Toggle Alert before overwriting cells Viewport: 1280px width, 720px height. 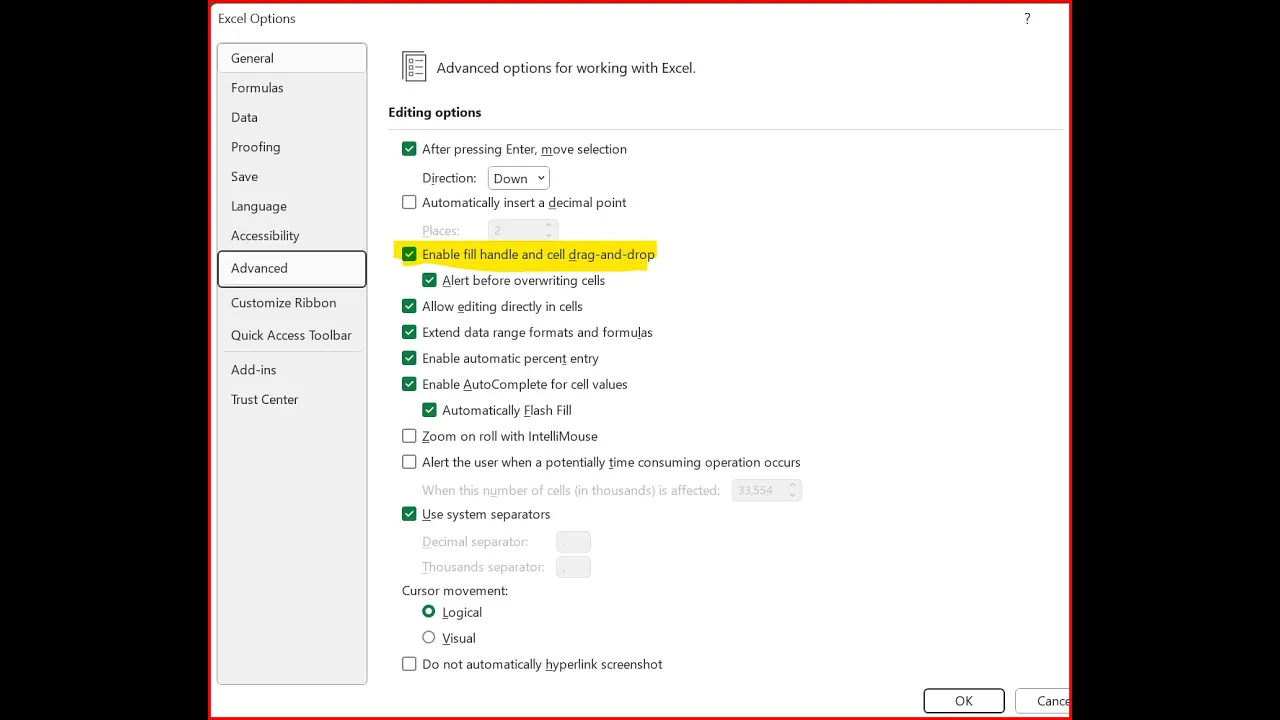(x=429, y=280)
